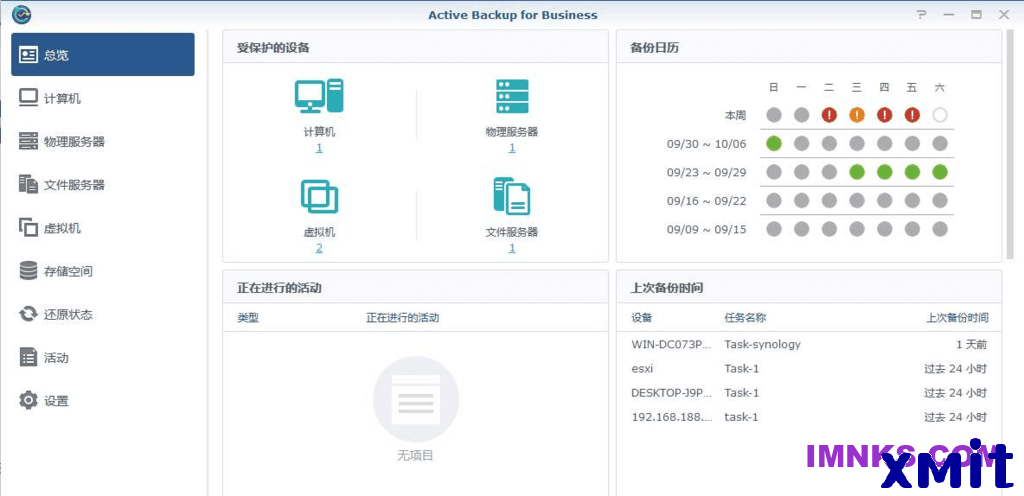
Task: Click this week's orange Wednesday warning marker
Action: pos(857,116)
